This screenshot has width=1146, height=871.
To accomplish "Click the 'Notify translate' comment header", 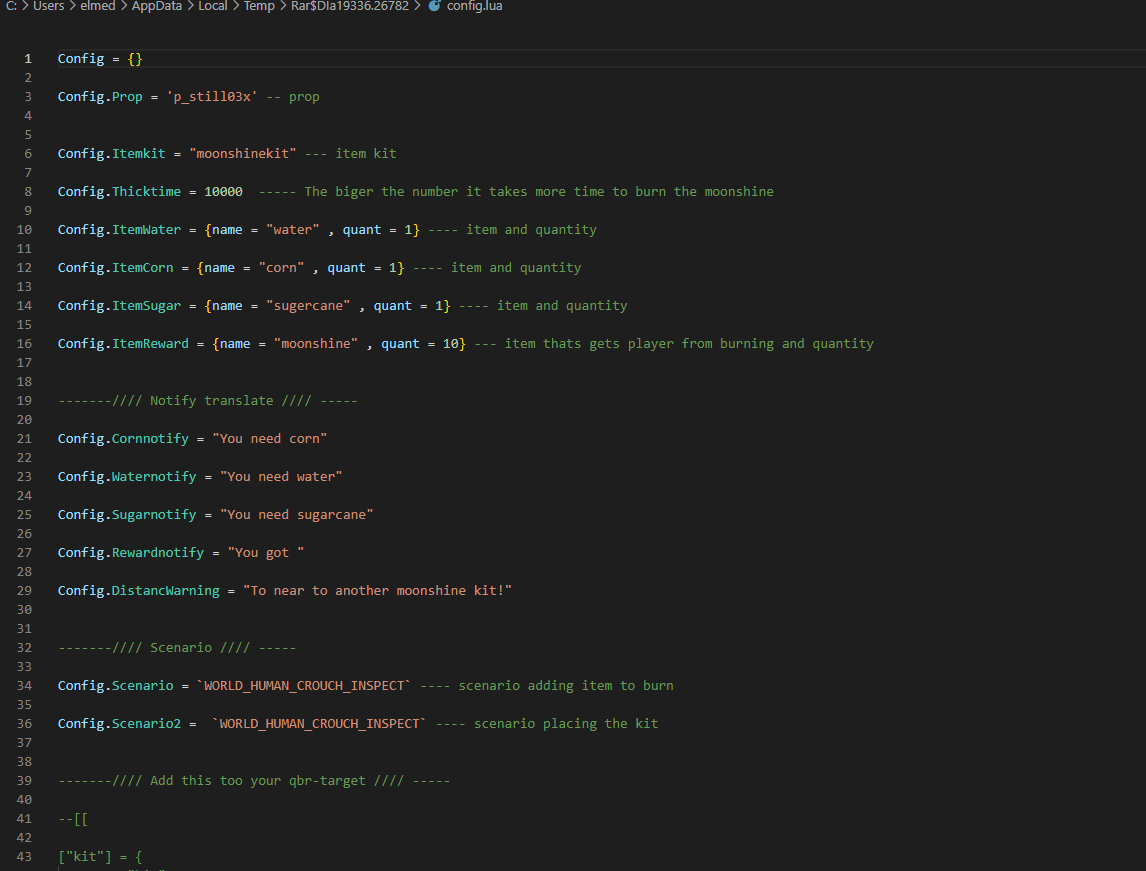I will pos(208,400).
